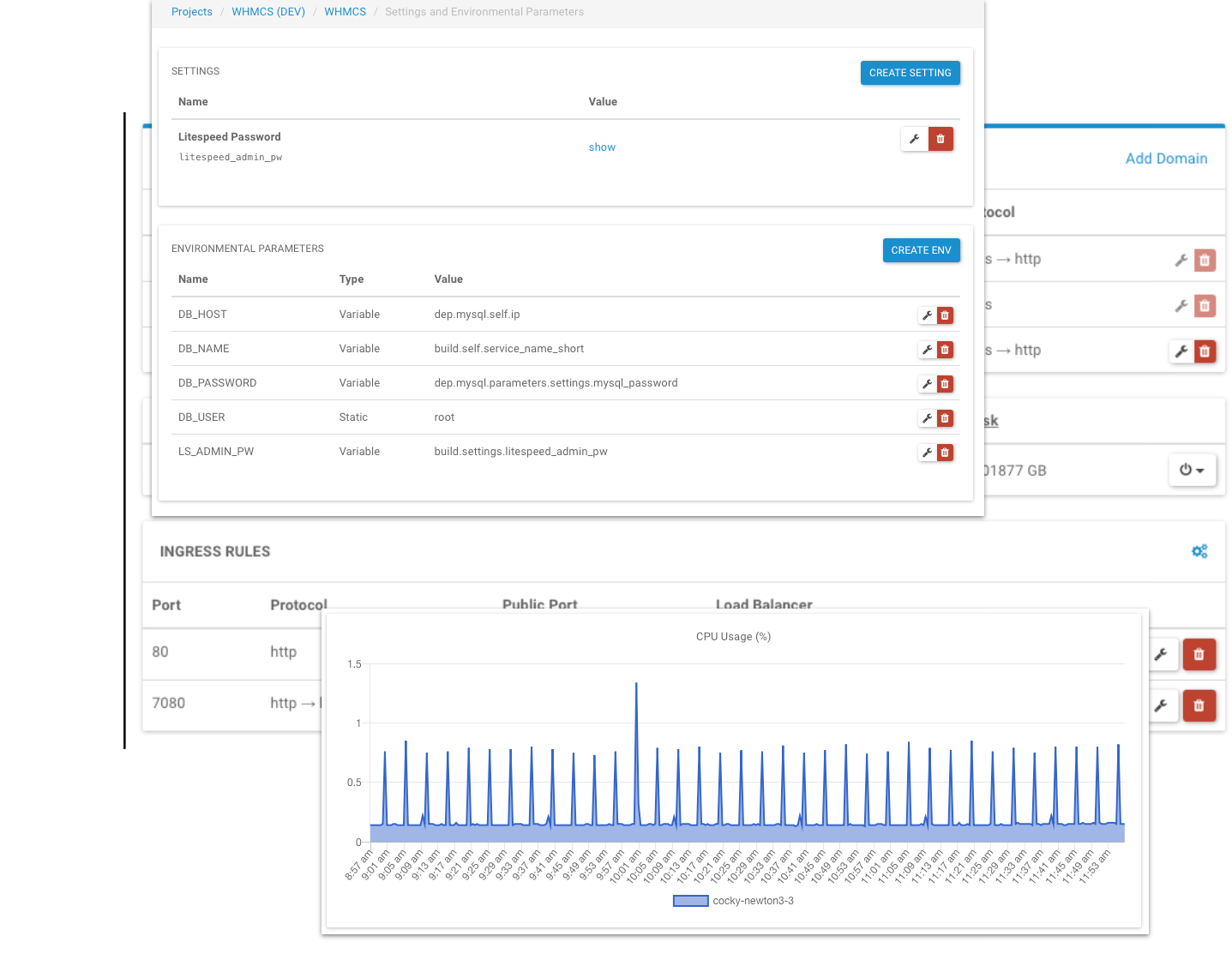
Task: Edit the LS_ADMIN_PW variable
Action: [x=927, y=453]
